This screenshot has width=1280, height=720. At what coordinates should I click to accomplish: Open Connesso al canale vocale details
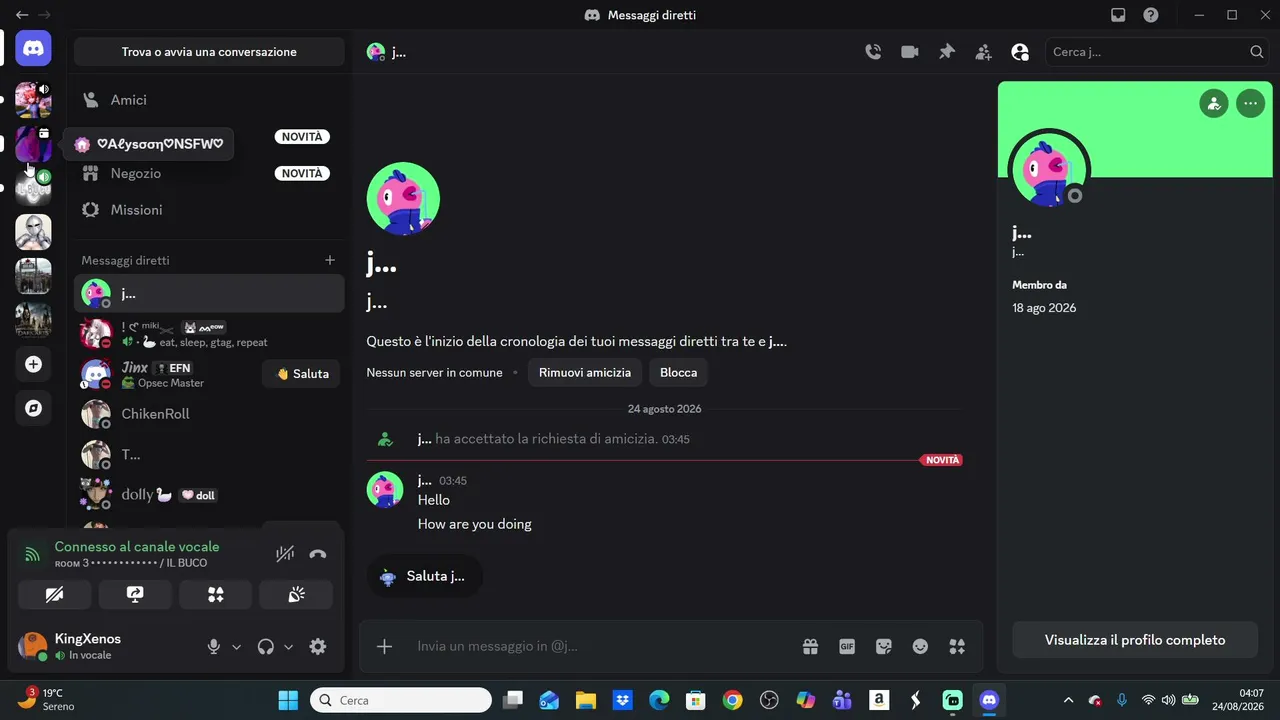click(x=137, y=547)
